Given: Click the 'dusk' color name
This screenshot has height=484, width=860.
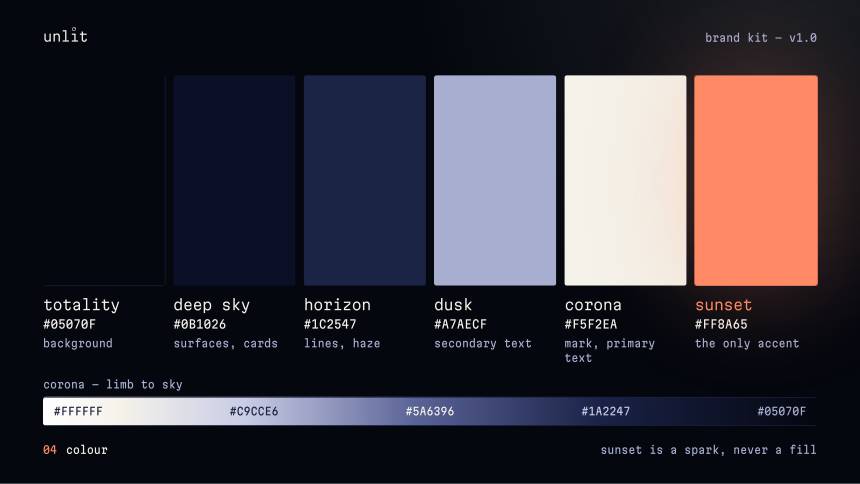Looking at the screenshot, I should (453, 305).
